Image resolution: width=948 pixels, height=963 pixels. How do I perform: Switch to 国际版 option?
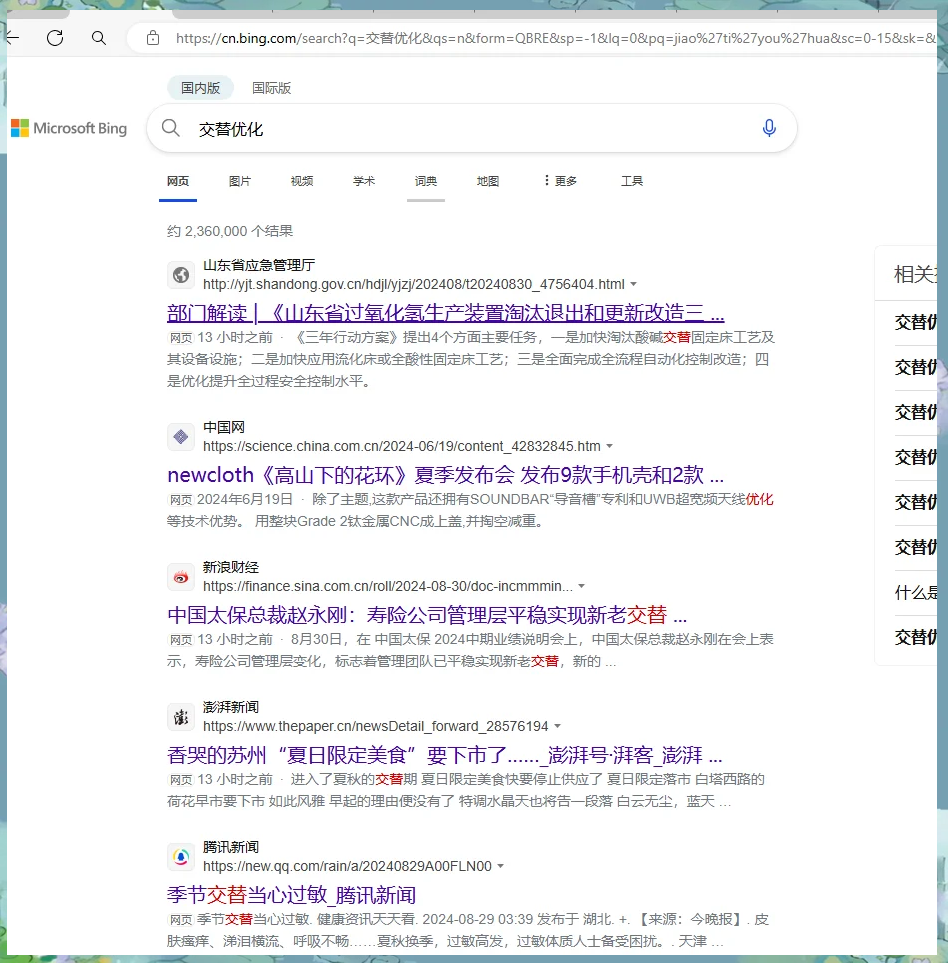(x=271, y=88)
